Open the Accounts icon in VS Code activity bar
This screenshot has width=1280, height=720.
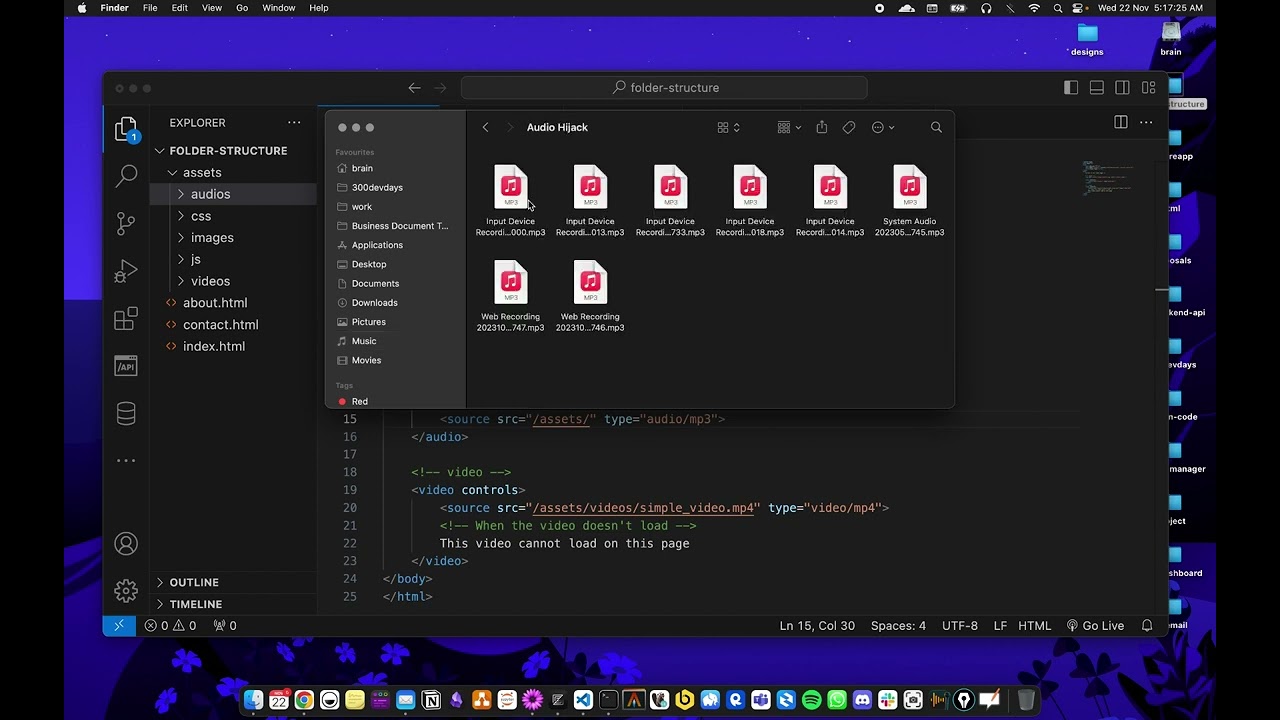[126, 544]
